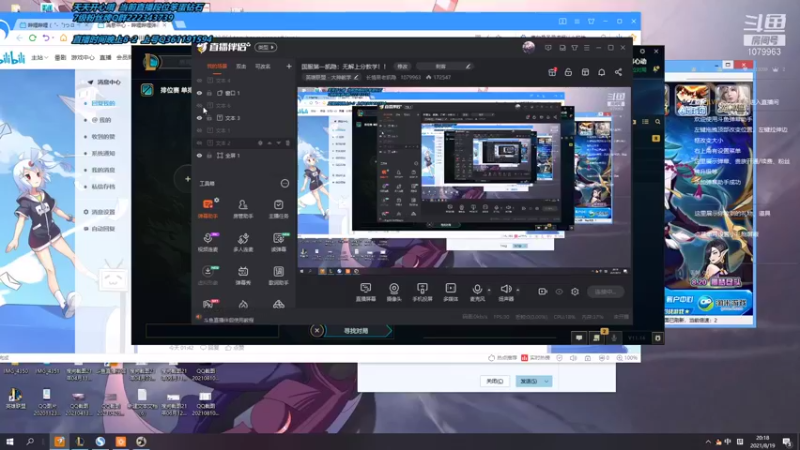Open the 读弹幕 tool icon

278,242
